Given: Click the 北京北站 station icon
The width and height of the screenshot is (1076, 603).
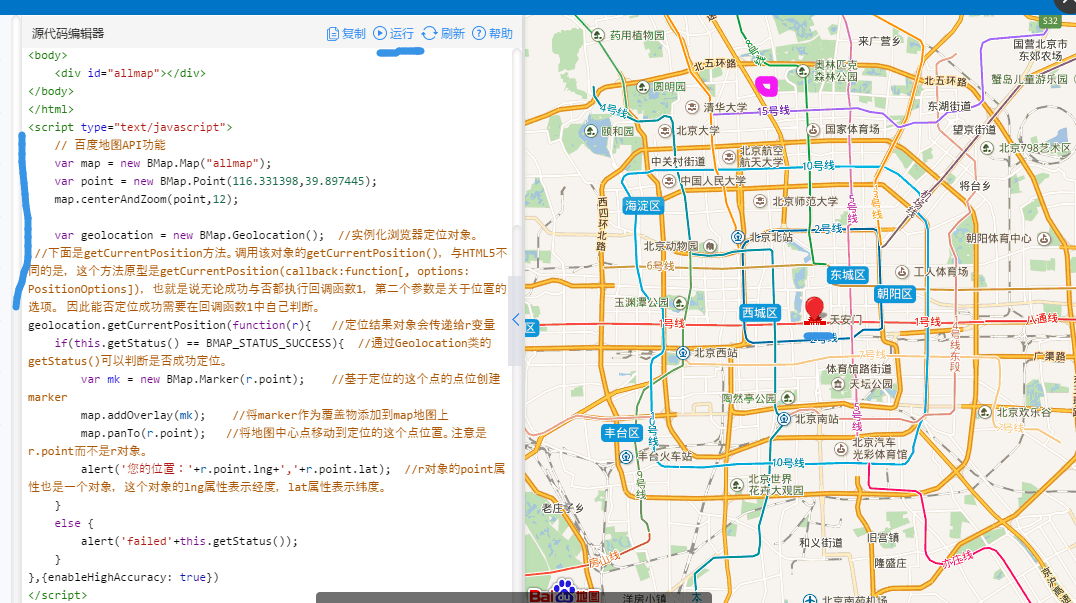Looking at the screenshot, I should [738, 237].
